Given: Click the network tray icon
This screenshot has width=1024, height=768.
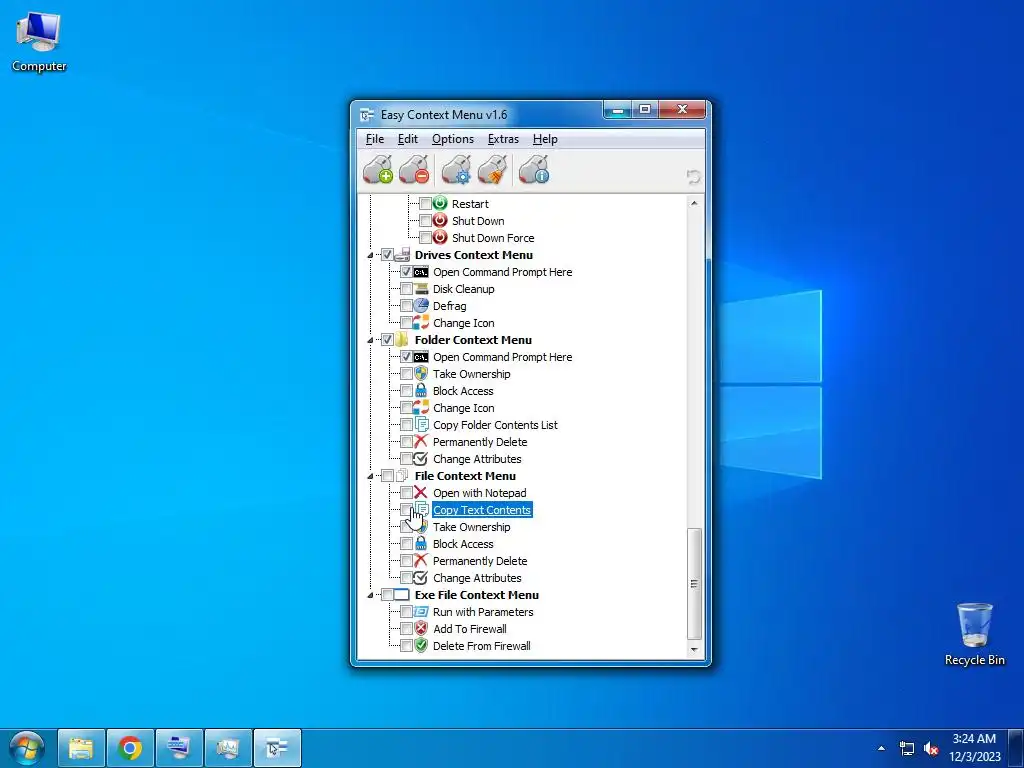Looking at the screenshot, I should [x=906, y=748].
